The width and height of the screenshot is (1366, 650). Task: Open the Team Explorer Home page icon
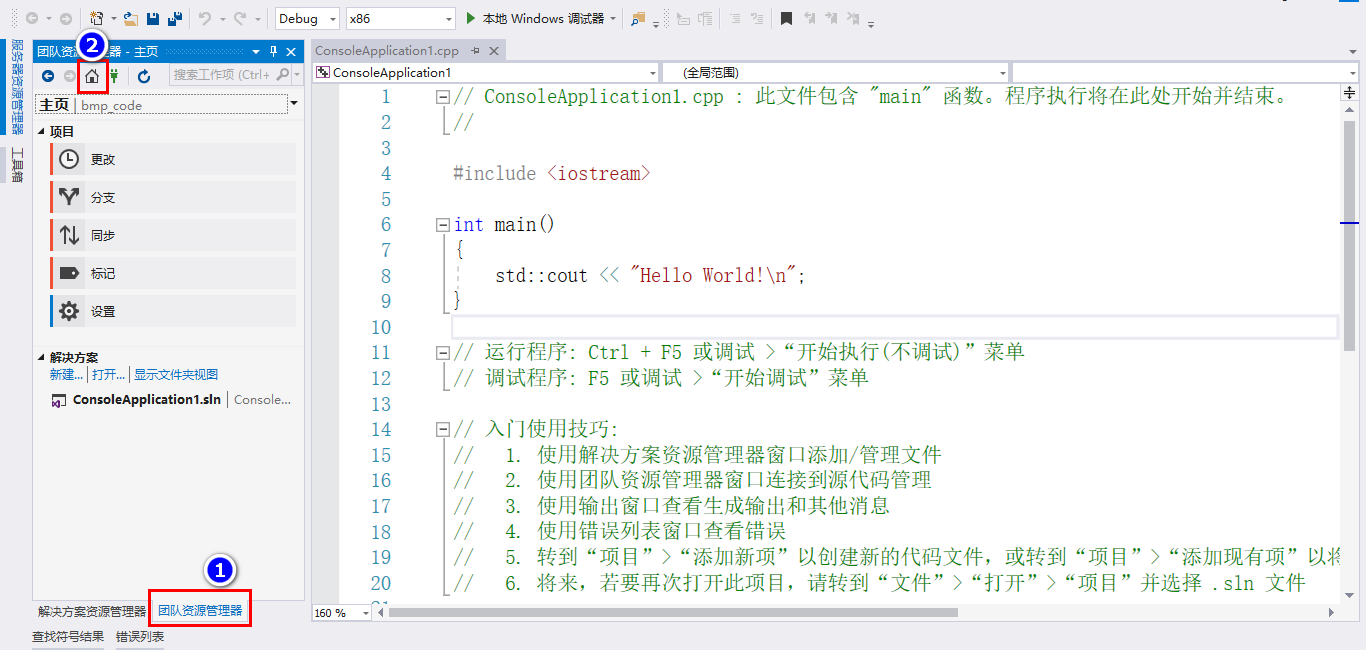91,76
